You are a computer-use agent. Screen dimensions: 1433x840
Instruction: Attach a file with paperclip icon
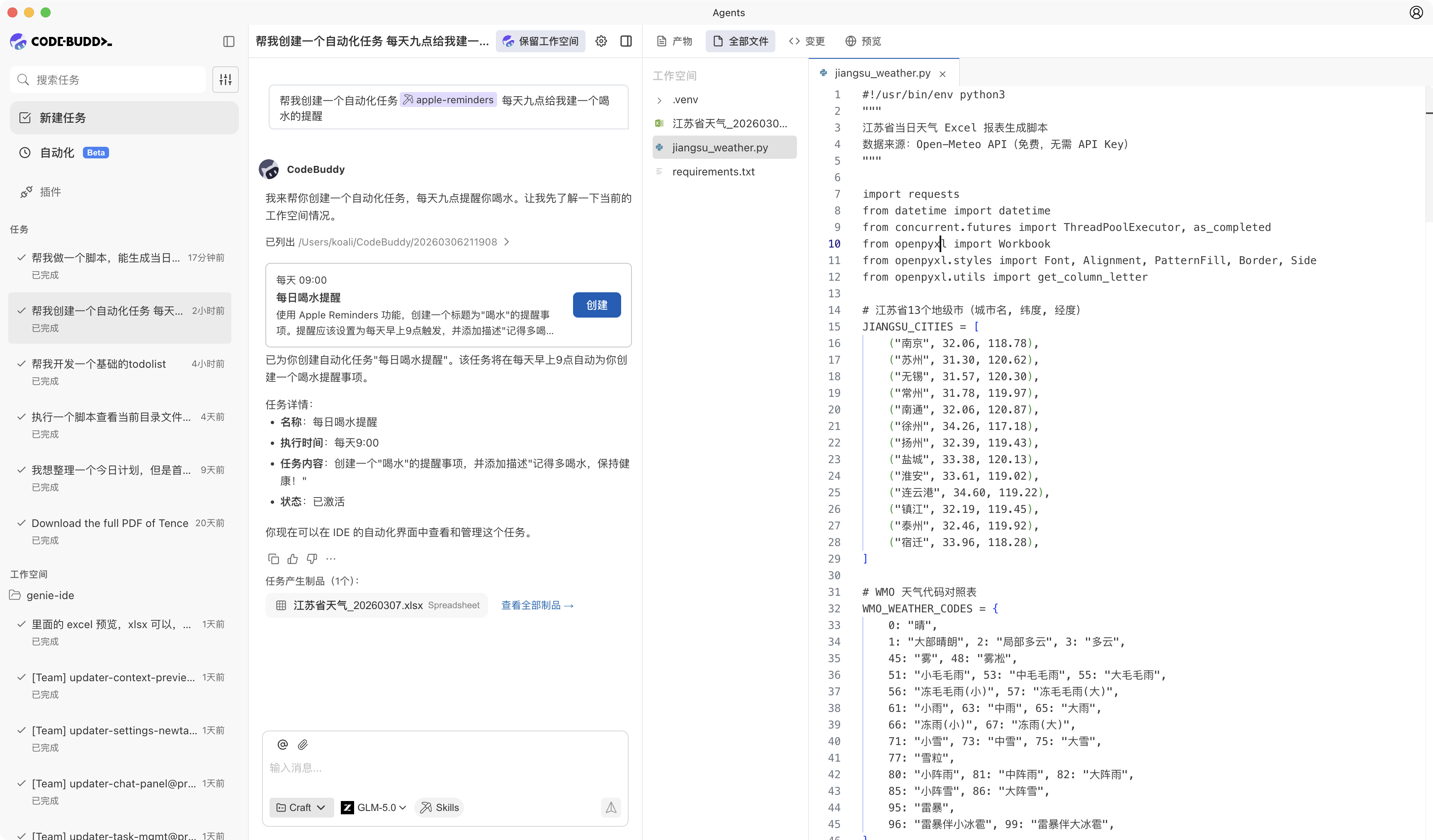coord(303,745)
